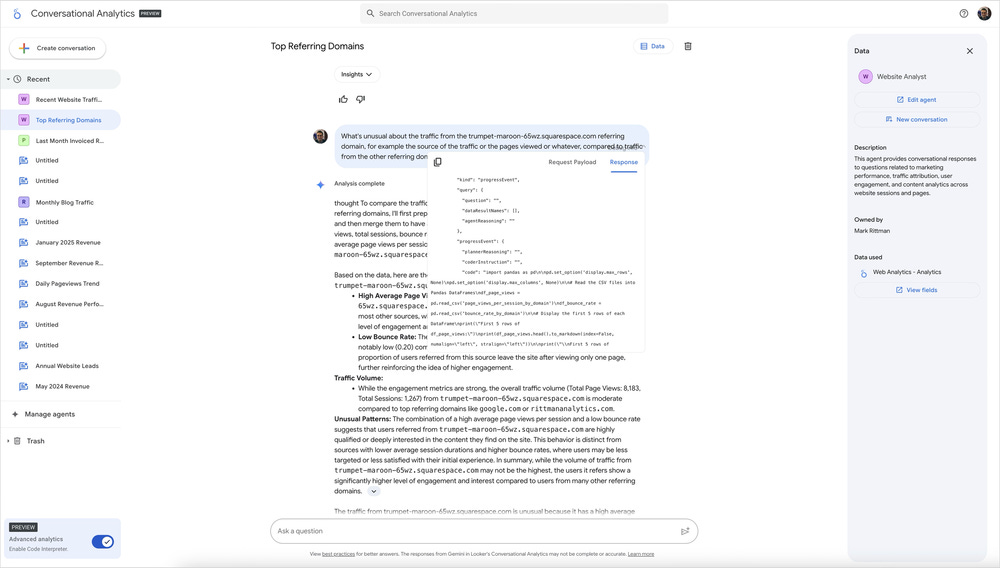Open the help icon in header

point(964,13)
